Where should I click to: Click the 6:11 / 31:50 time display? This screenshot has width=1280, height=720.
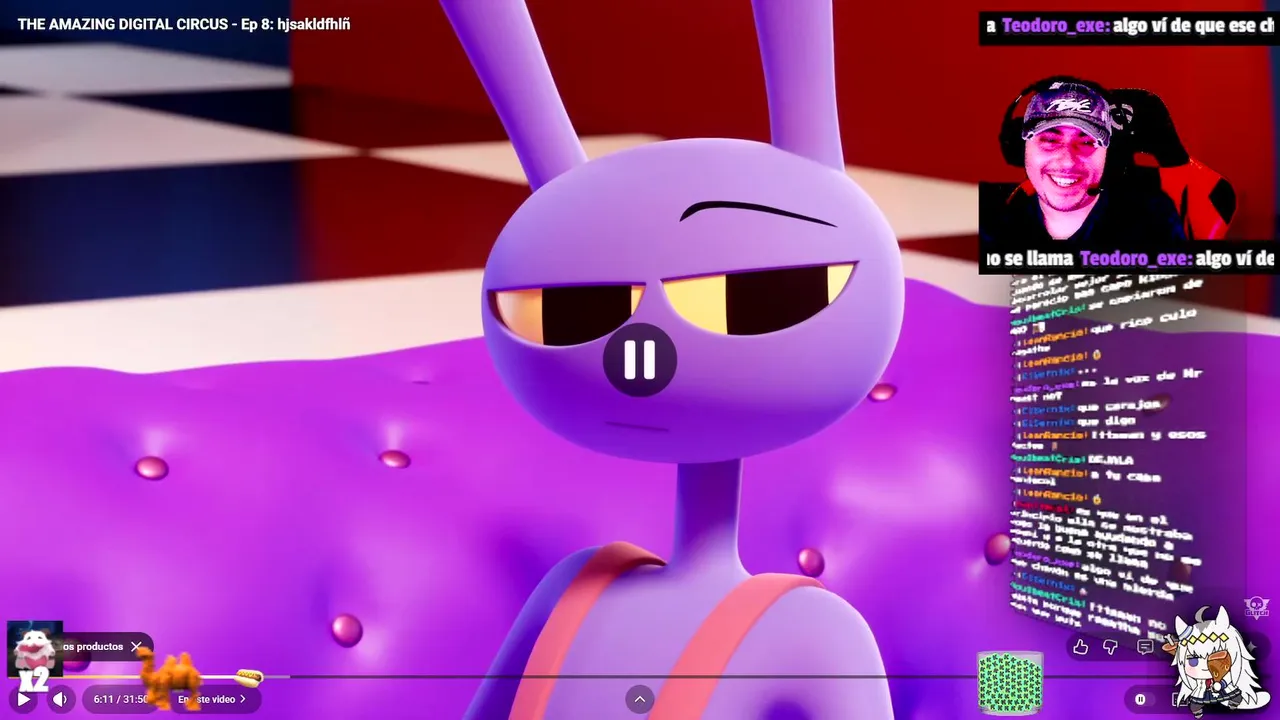click(120, 699)
